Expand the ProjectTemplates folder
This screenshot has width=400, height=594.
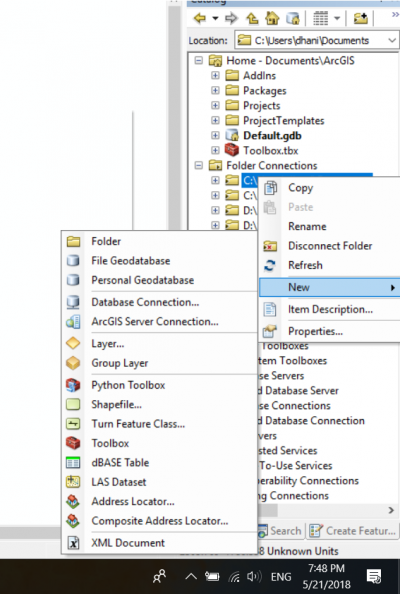point(215,120)
